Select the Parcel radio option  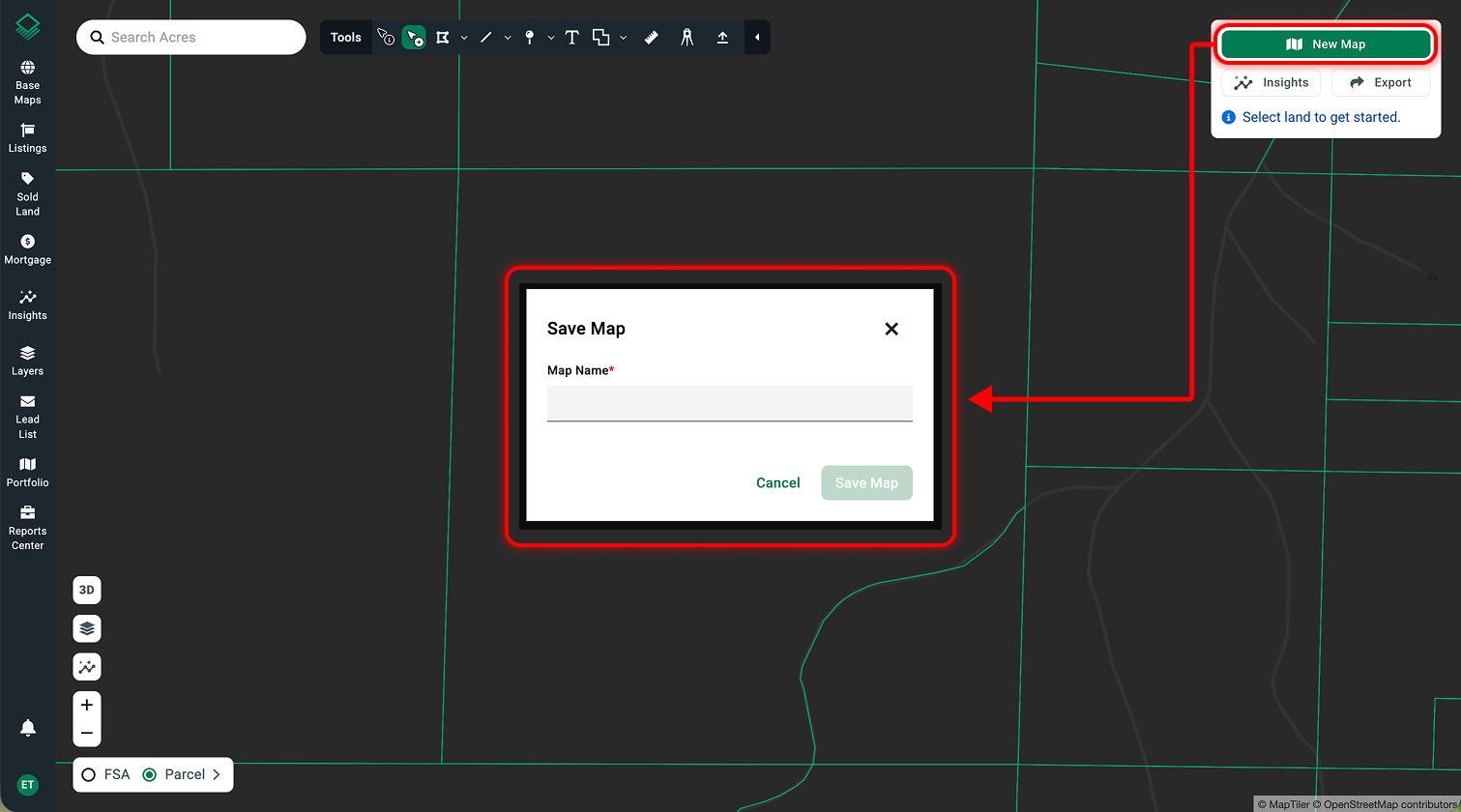click(149, 774)
